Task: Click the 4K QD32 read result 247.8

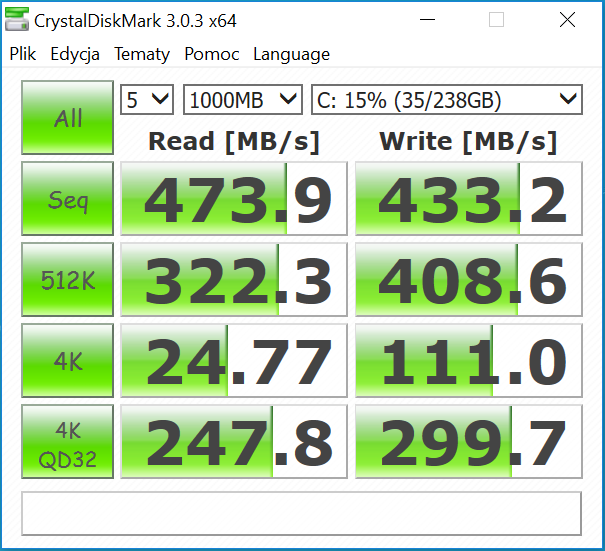Action: [x=234, y=441]
